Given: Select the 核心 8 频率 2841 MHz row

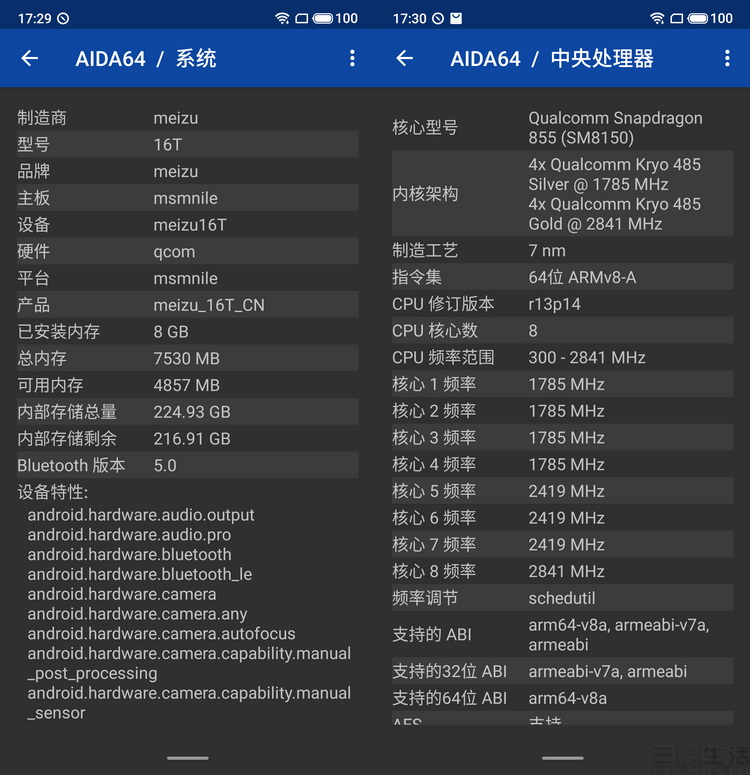Looking at the screenshot, I should tap(563, 571).
